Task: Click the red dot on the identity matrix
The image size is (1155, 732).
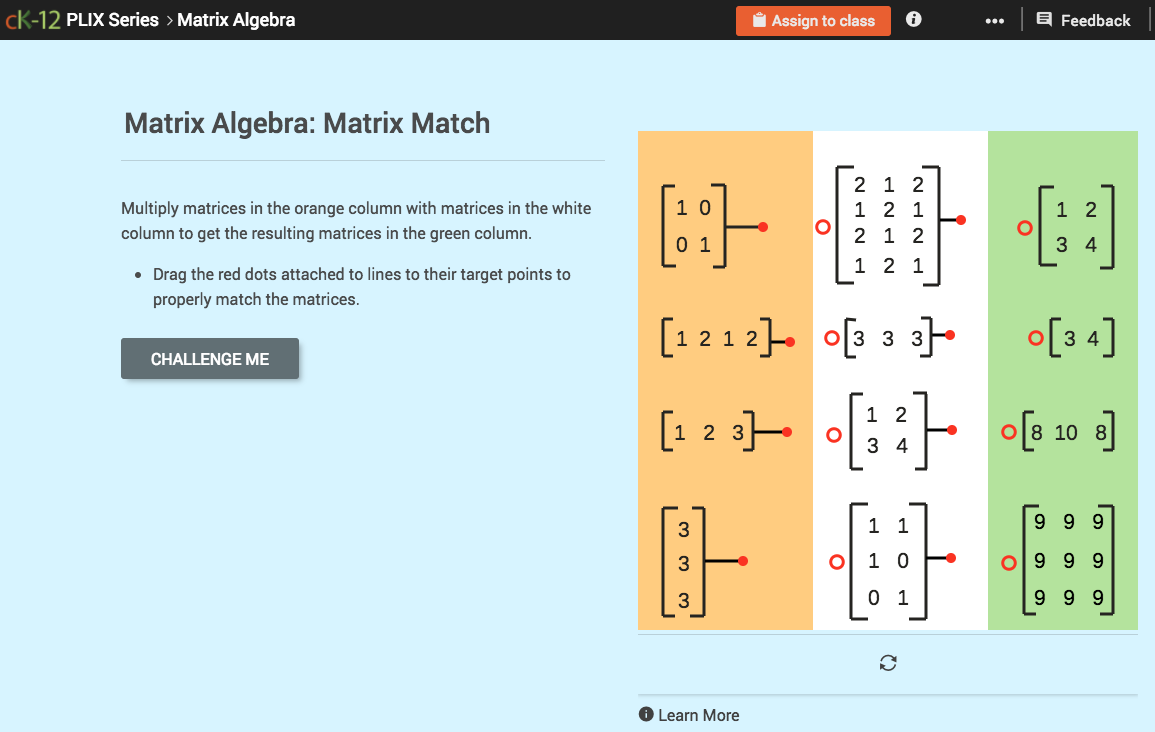Action: tap(762, 226)
